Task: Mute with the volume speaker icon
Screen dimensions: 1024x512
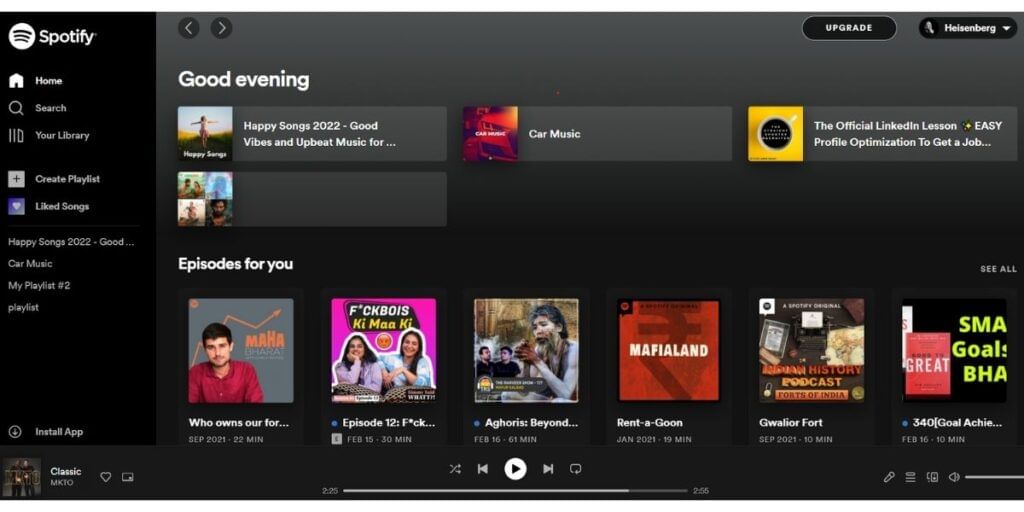Action: coord(954,477)
